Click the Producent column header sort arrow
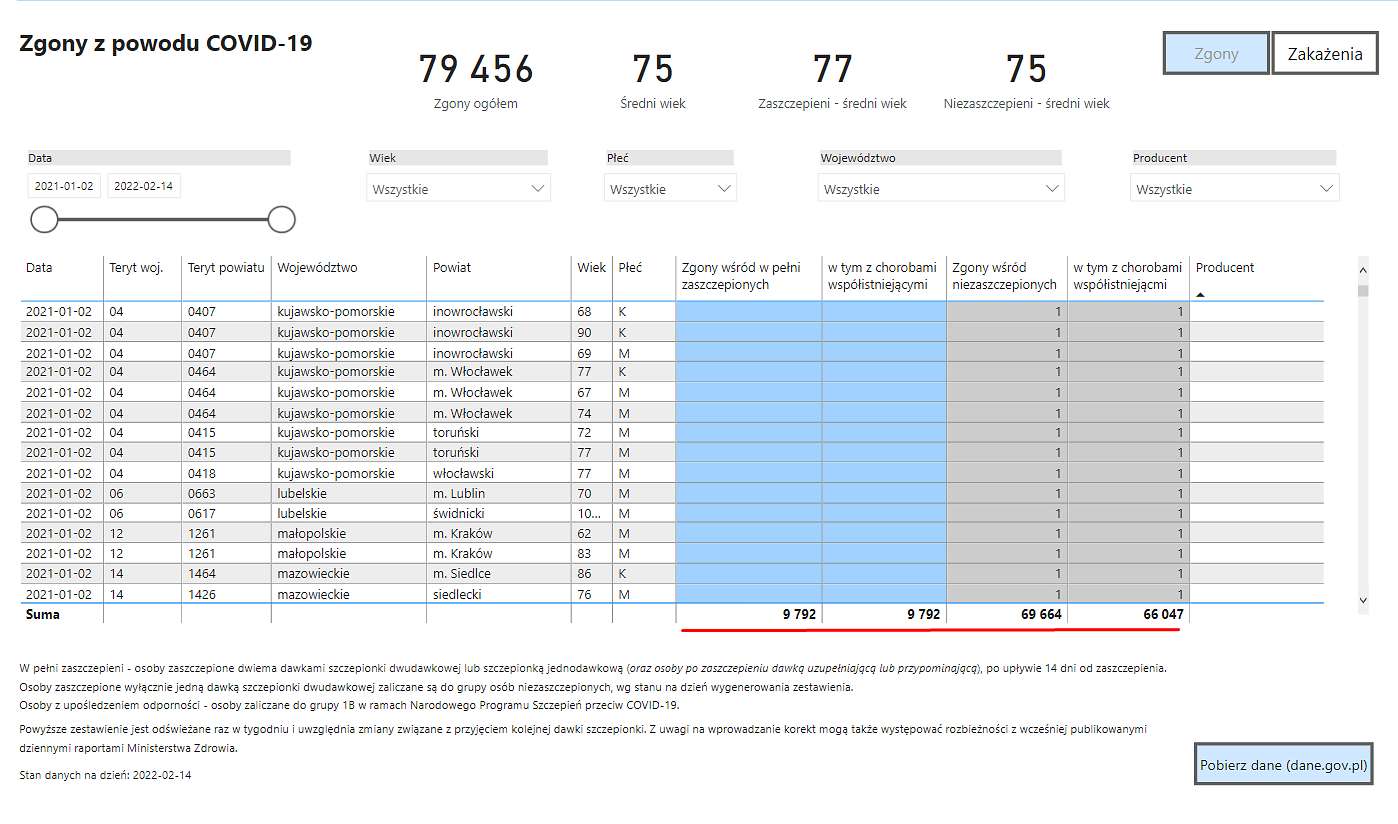Viewport: 1398px width, 824px height. pos(1200,295)
